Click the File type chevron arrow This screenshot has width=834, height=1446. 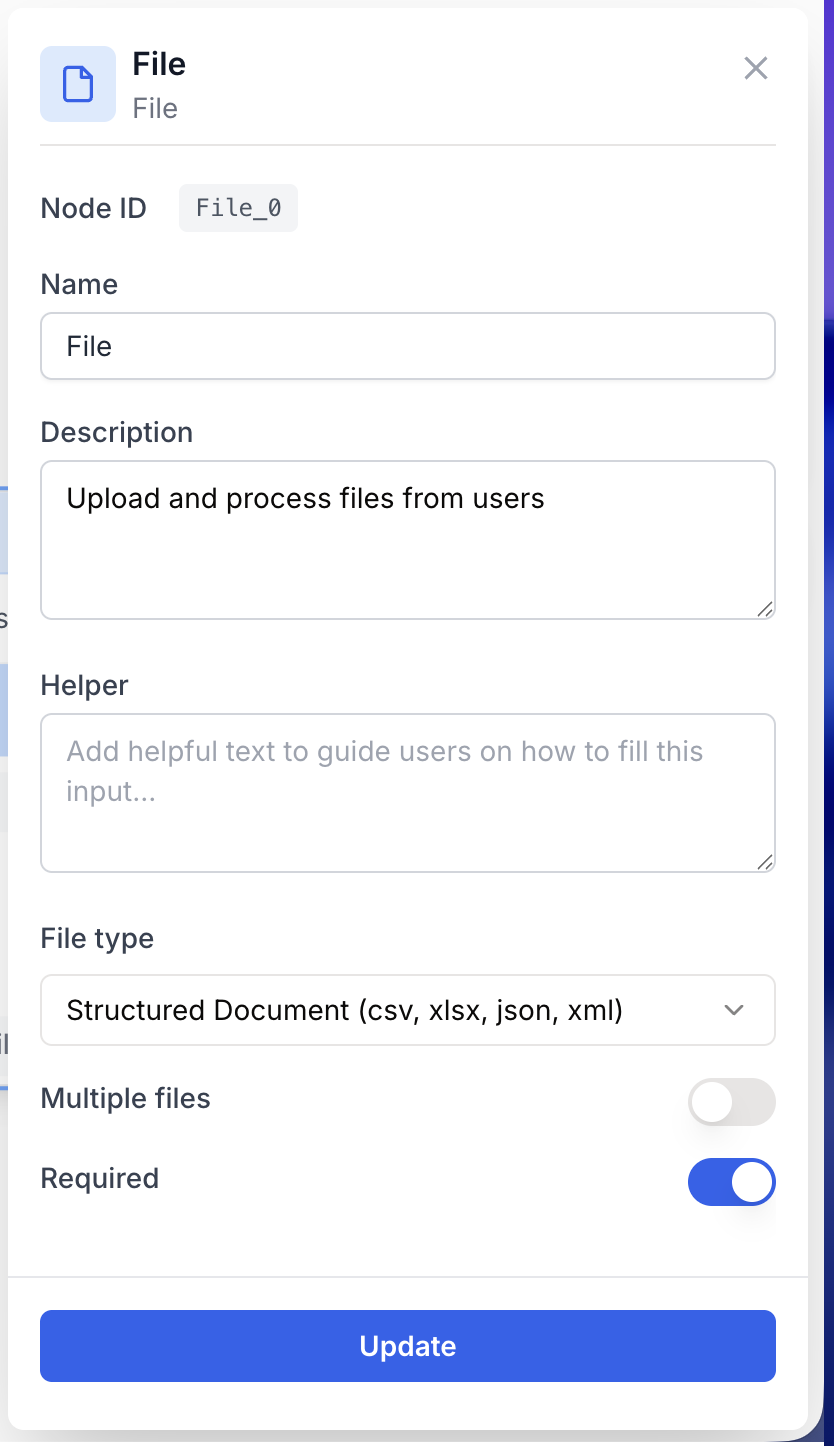(734, 1010)
